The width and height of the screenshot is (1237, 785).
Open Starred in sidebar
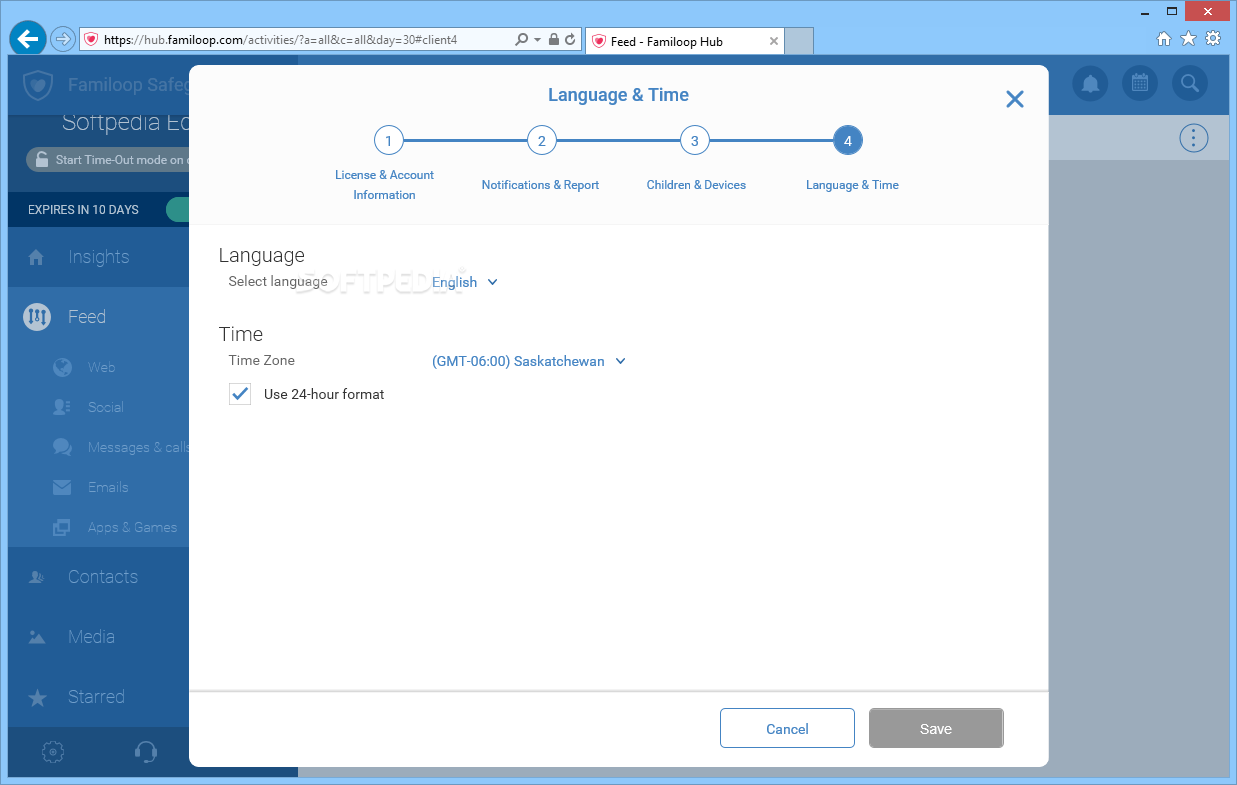(98, 697)
